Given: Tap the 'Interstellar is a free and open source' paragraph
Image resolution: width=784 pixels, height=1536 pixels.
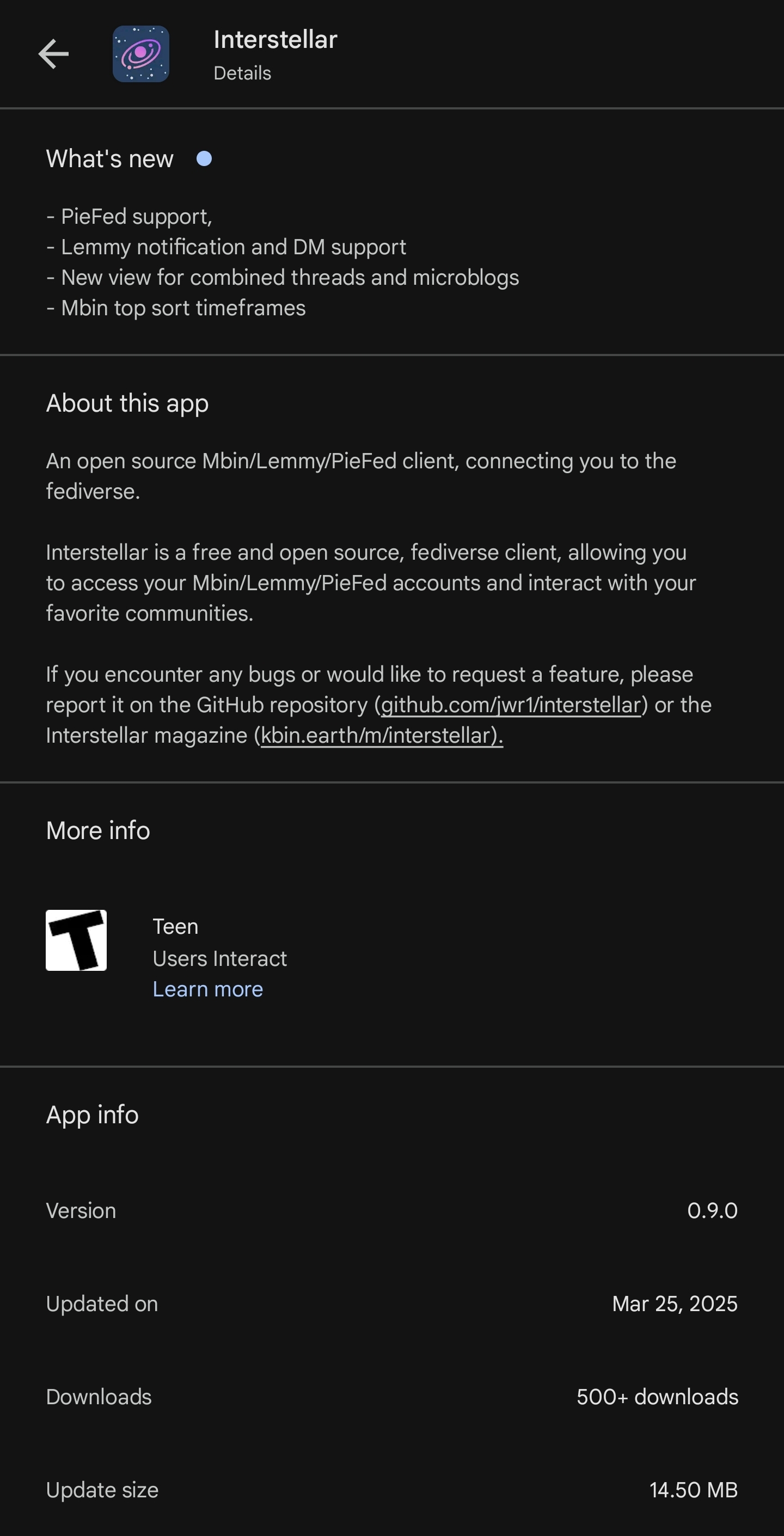Looking at the screenshot, I should [x=371, y=583].
